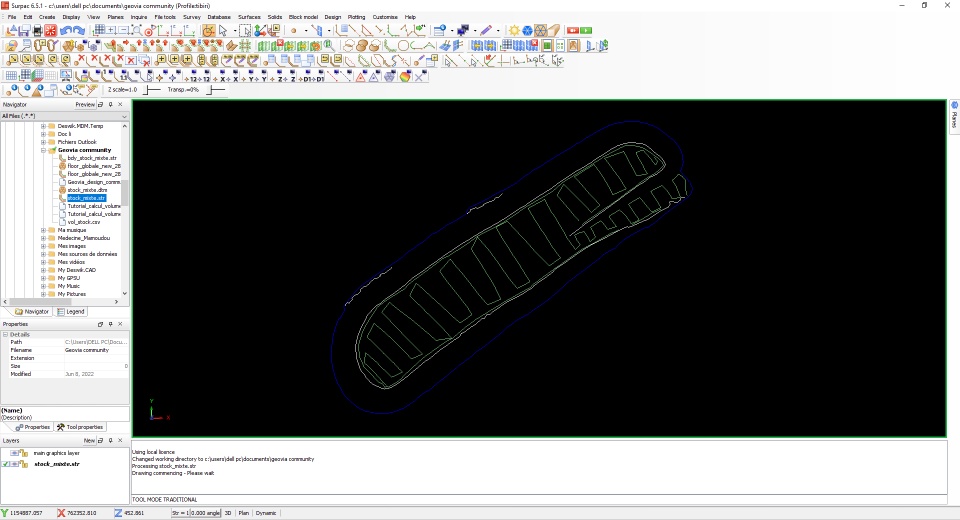
Task: Click the New button in Layers panel
Action: 89,441
